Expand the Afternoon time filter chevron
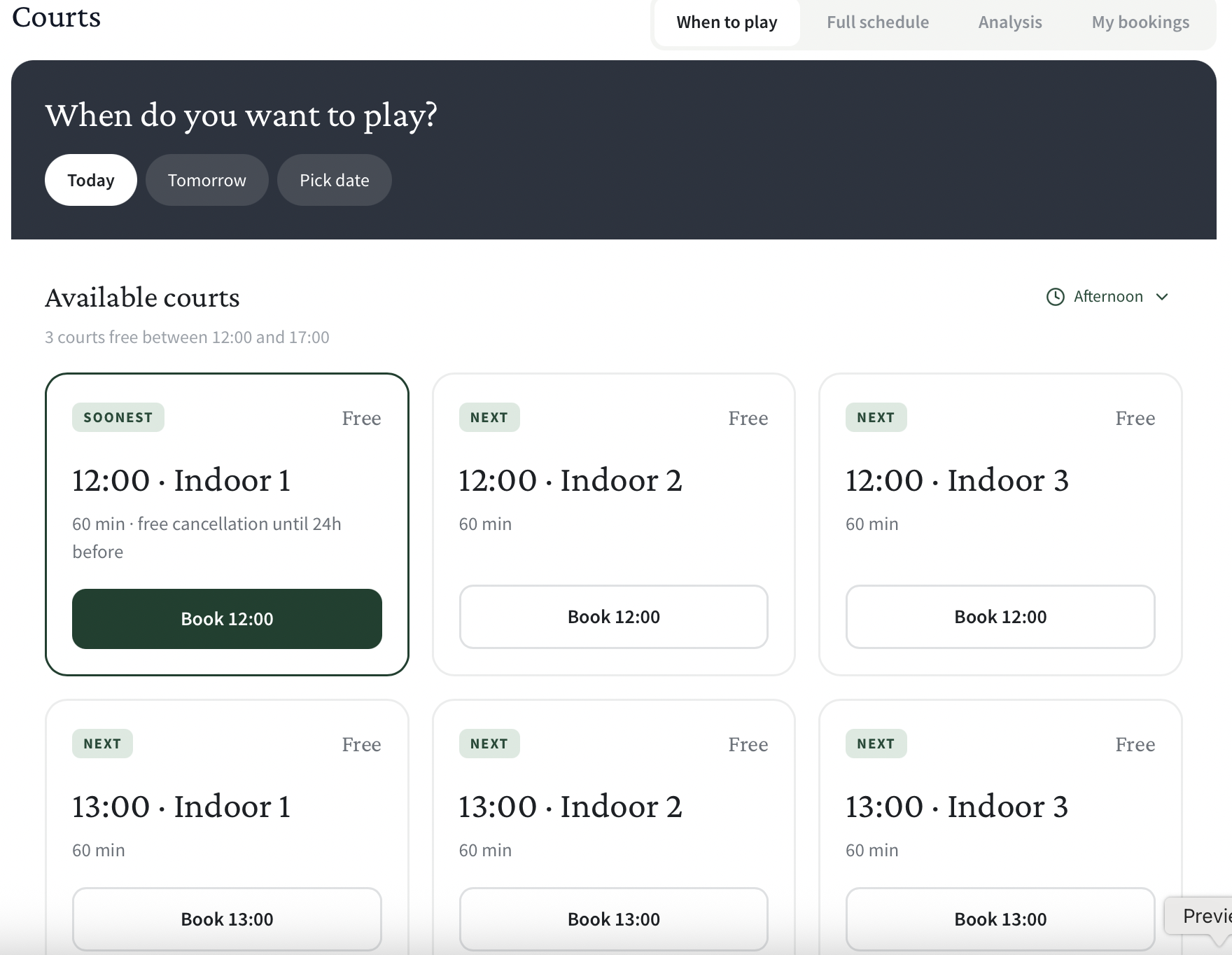The image size is (1232, 955). point(1162,297)
